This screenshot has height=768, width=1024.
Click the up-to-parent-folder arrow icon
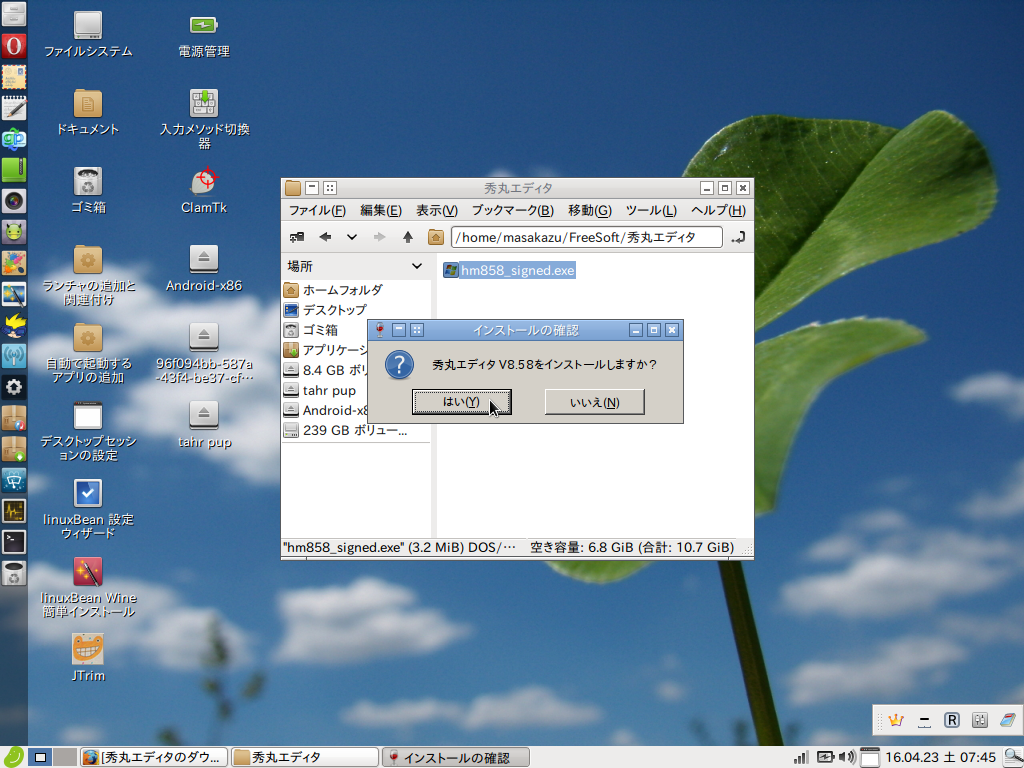pyautogui.click(x=409, y=237)
